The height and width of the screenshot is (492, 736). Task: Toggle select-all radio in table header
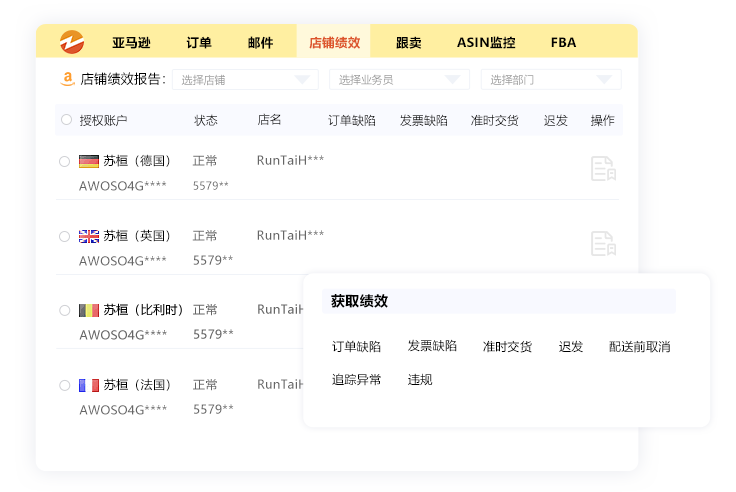point(66,120)
